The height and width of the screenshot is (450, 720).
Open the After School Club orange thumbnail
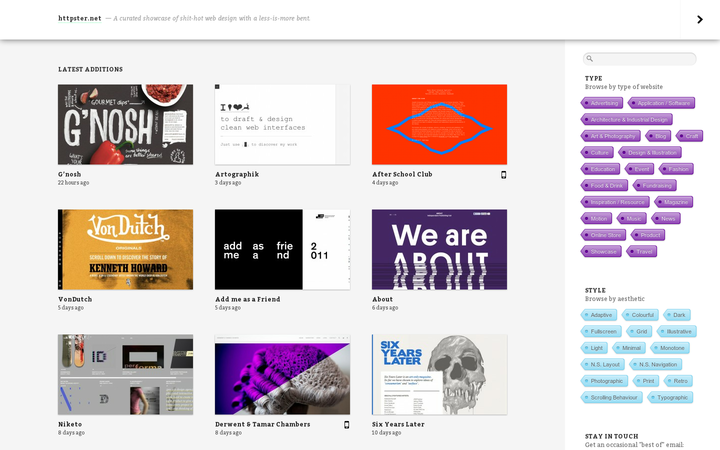click(439, 124)
